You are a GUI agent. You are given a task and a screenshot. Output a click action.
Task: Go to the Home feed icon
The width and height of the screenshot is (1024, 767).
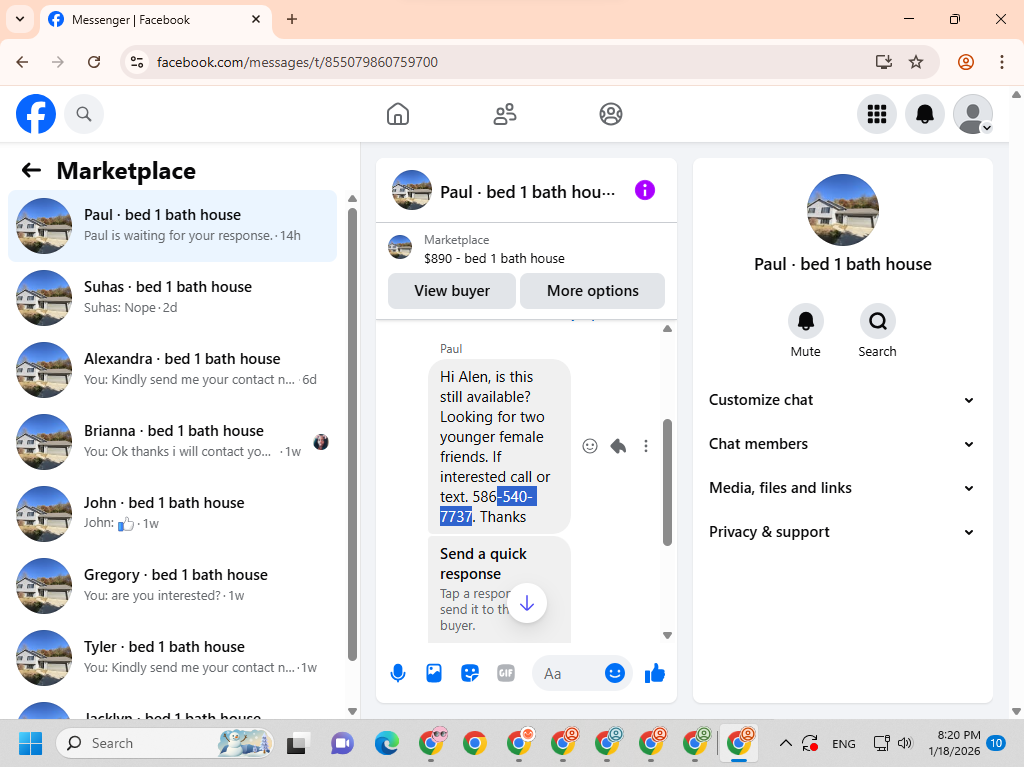coord(398,114)
